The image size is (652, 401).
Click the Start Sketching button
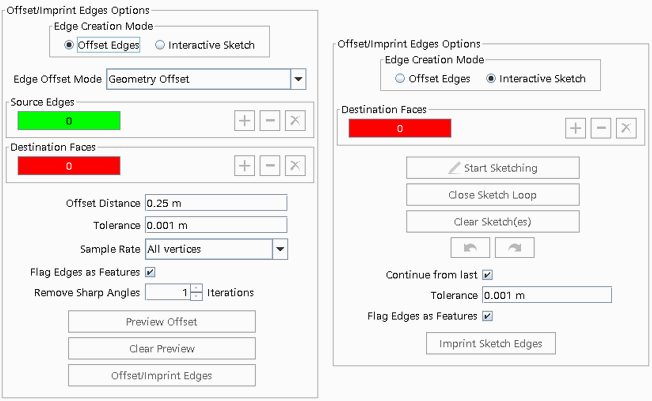492,167
